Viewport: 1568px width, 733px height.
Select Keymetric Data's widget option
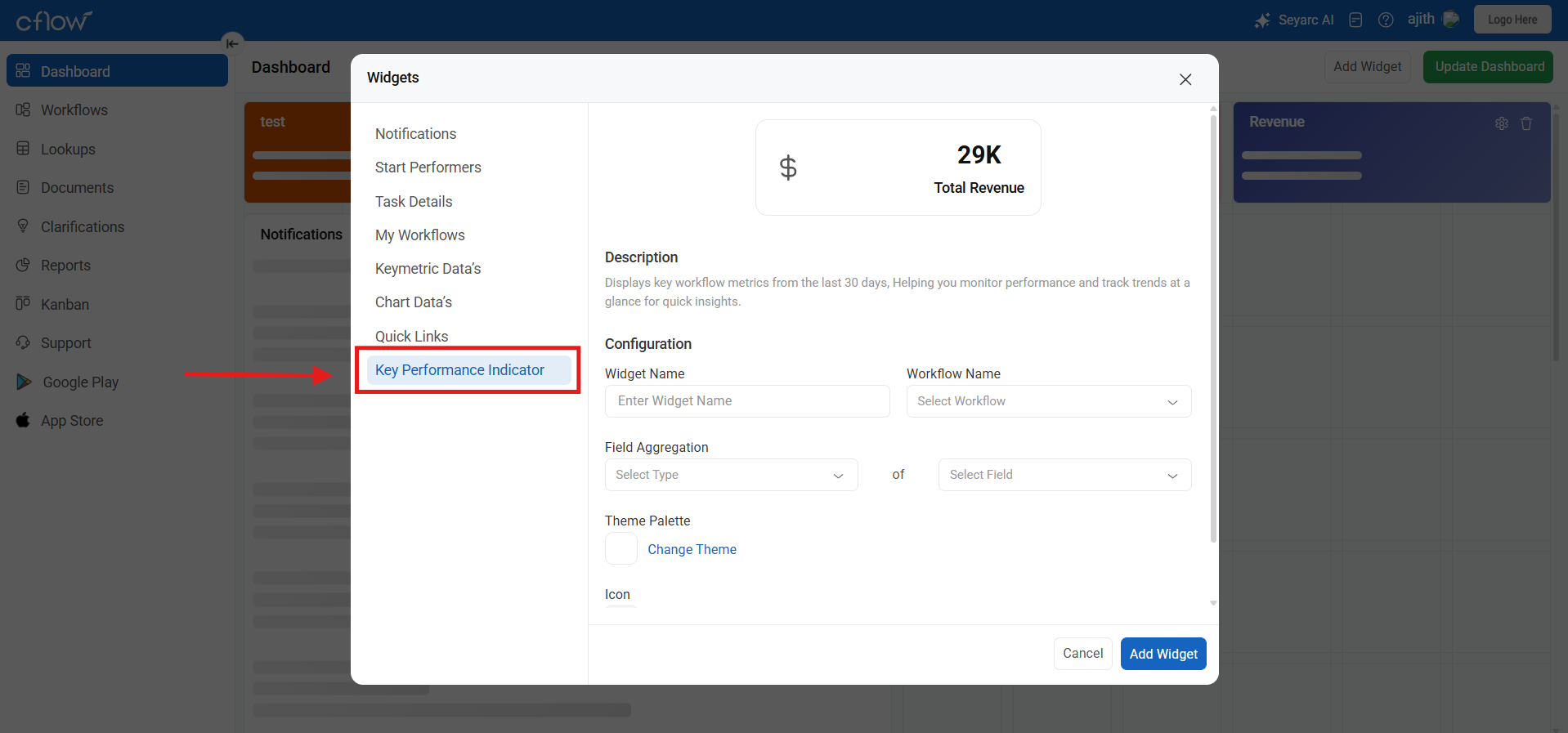[x=428, y=269]
